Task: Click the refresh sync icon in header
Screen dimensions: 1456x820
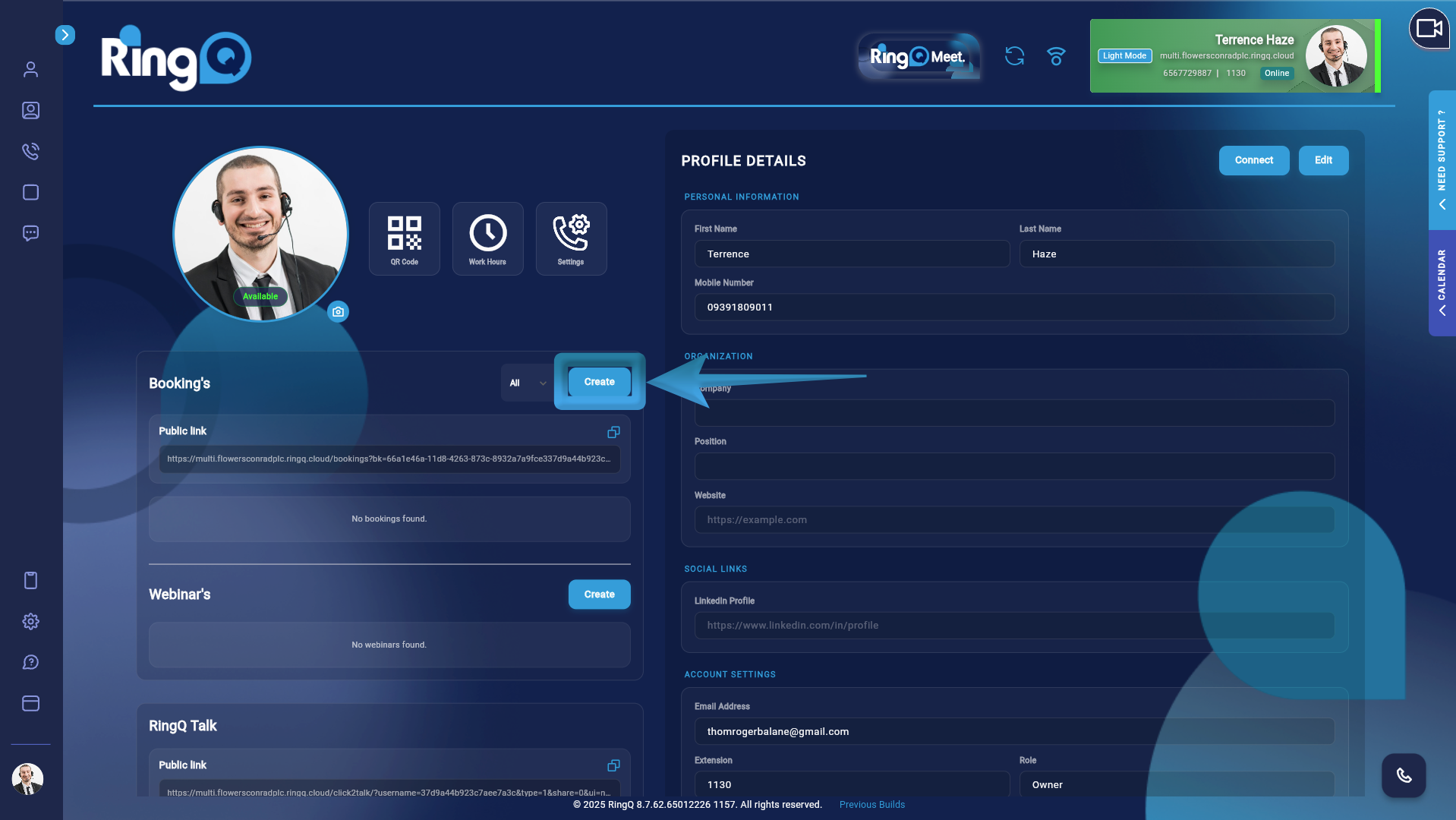Action: pyautogui.click(x=1014, y=56)
